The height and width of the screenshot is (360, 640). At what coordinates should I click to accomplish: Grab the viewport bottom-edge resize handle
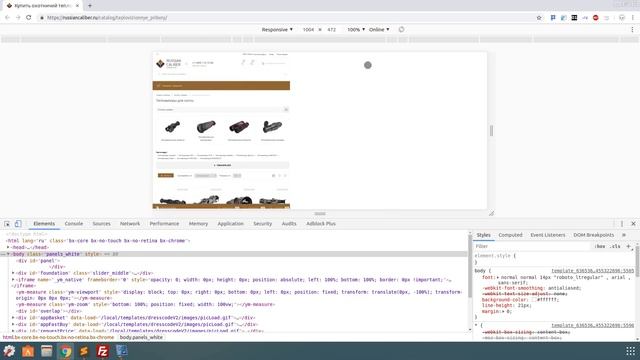click(320, 213)
